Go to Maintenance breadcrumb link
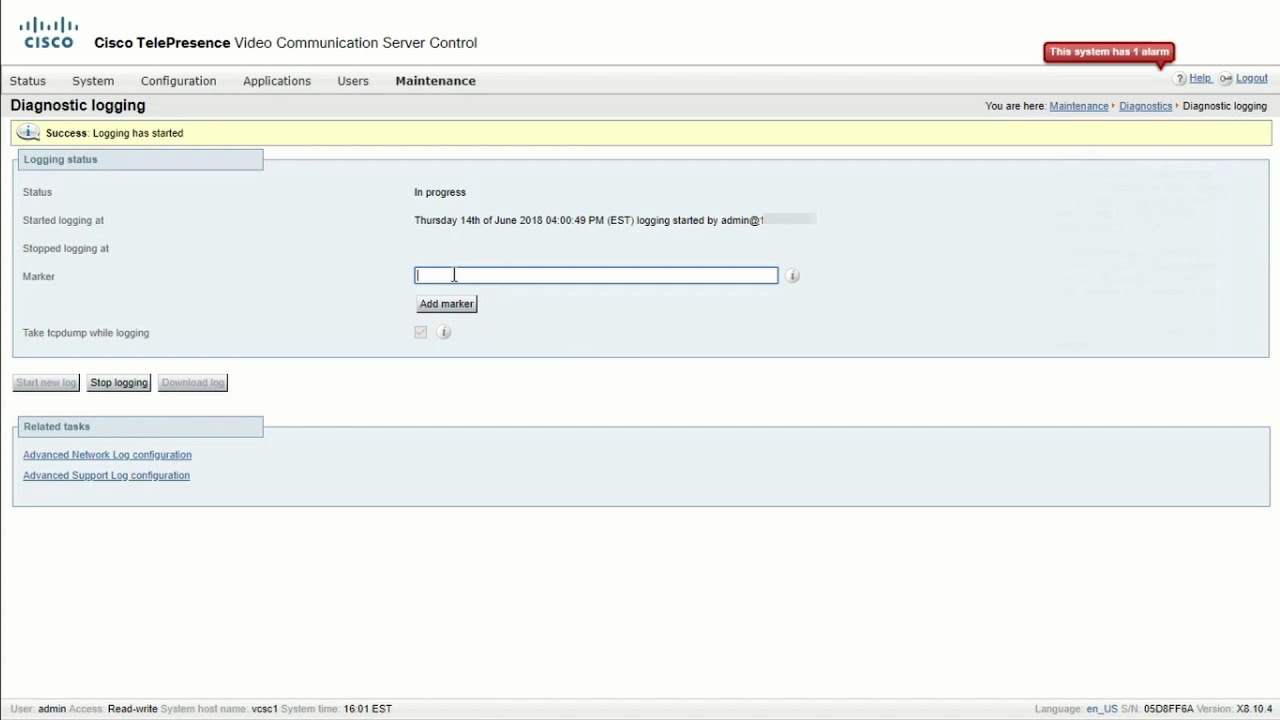The image size is (1280, 720). (x=1079, y=106)
